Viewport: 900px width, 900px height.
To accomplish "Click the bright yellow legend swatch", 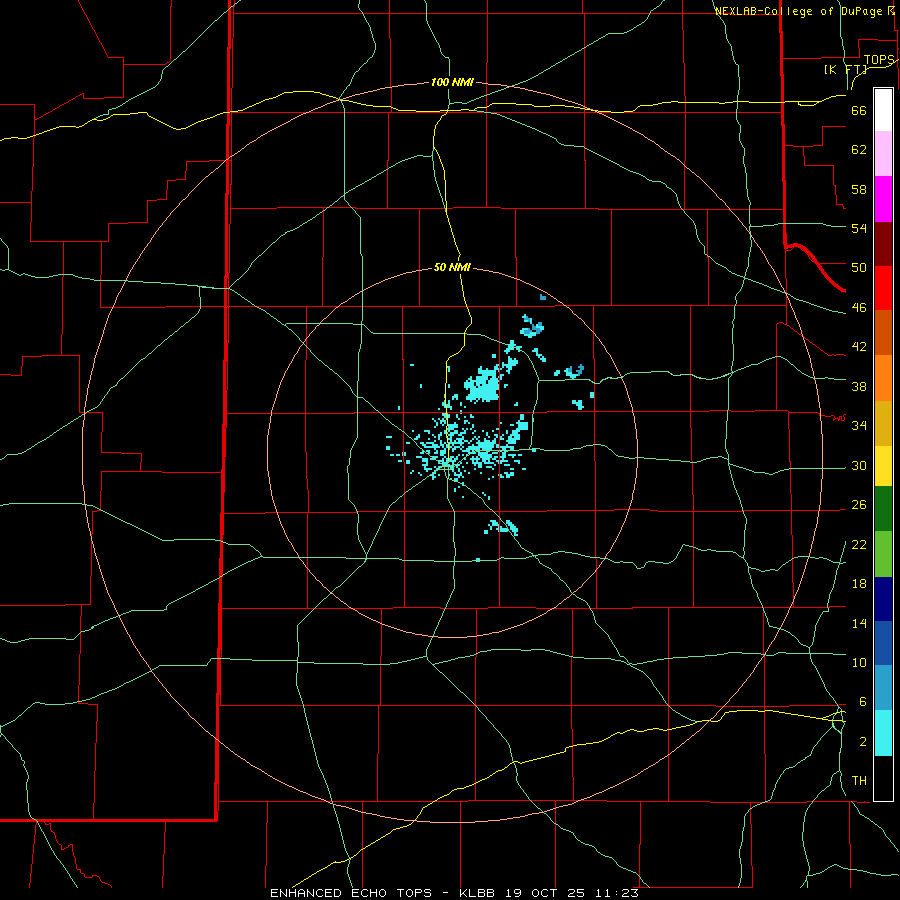I will [x=883, y=466].
